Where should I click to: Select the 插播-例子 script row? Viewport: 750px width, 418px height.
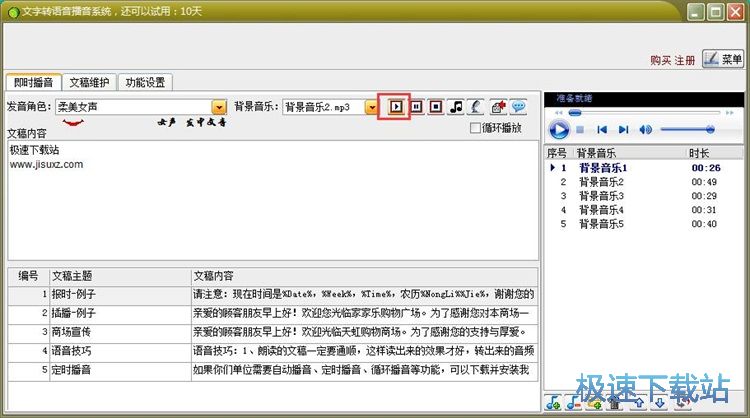273,313
